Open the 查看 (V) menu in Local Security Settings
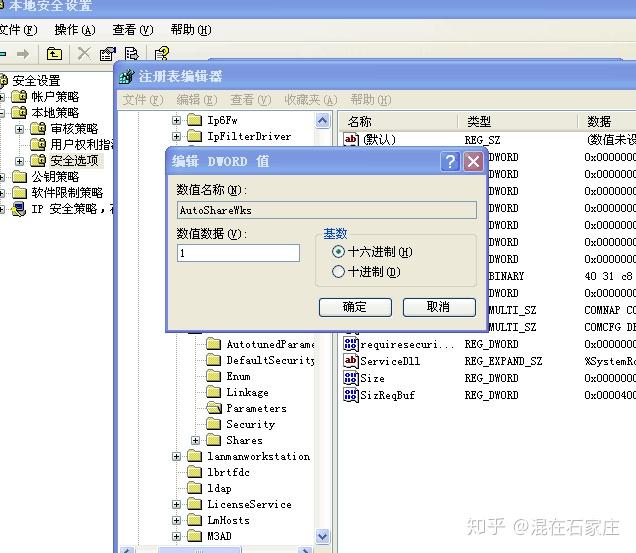The width and height of the screenshot is (636, 553). pos(133,30)
